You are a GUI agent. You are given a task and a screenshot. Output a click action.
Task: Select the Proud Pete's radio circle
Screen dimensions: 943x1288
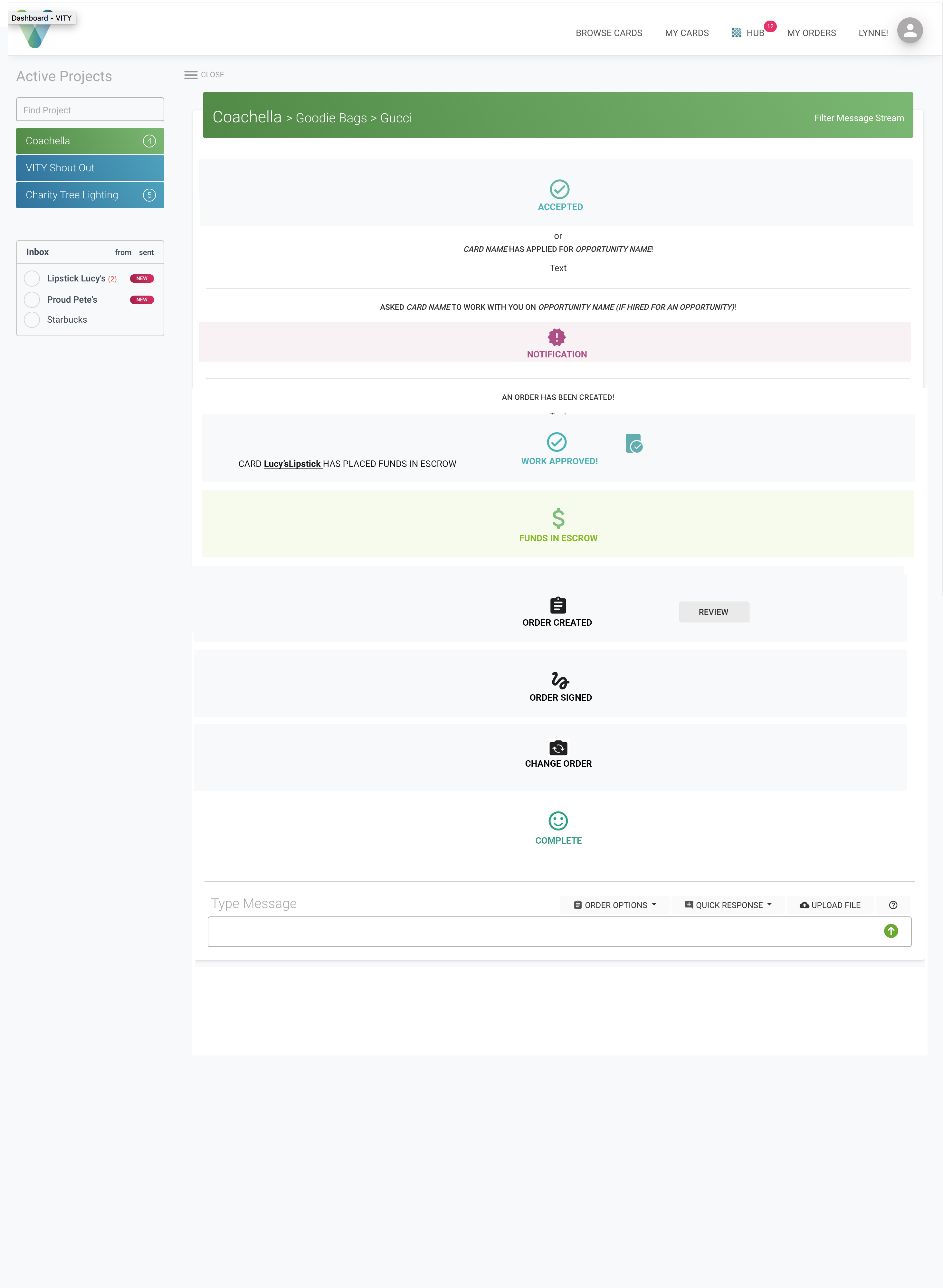pyautogui.click(x=32, y=299)
